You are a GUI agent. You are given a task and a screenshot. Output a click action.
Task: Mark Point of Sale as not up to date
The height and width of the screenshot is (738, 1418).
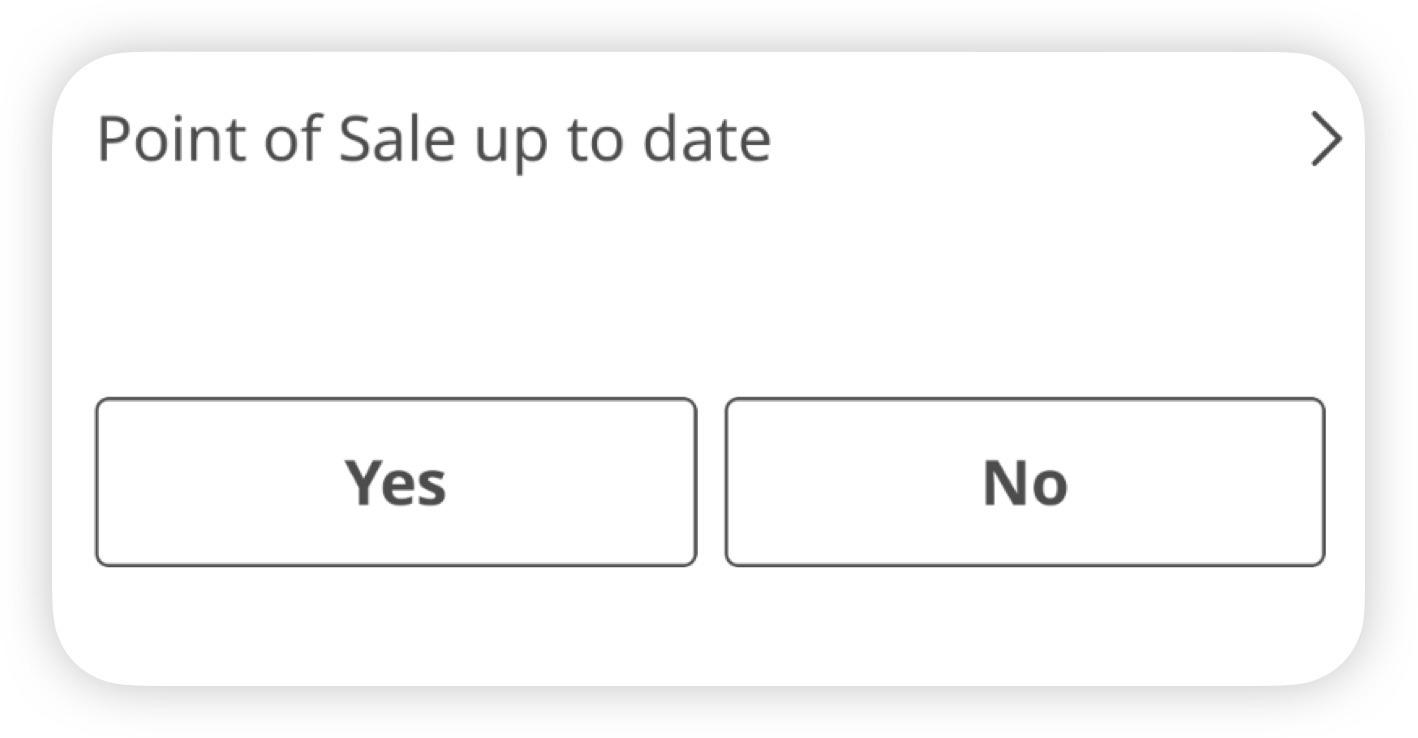pos(1025,482)
